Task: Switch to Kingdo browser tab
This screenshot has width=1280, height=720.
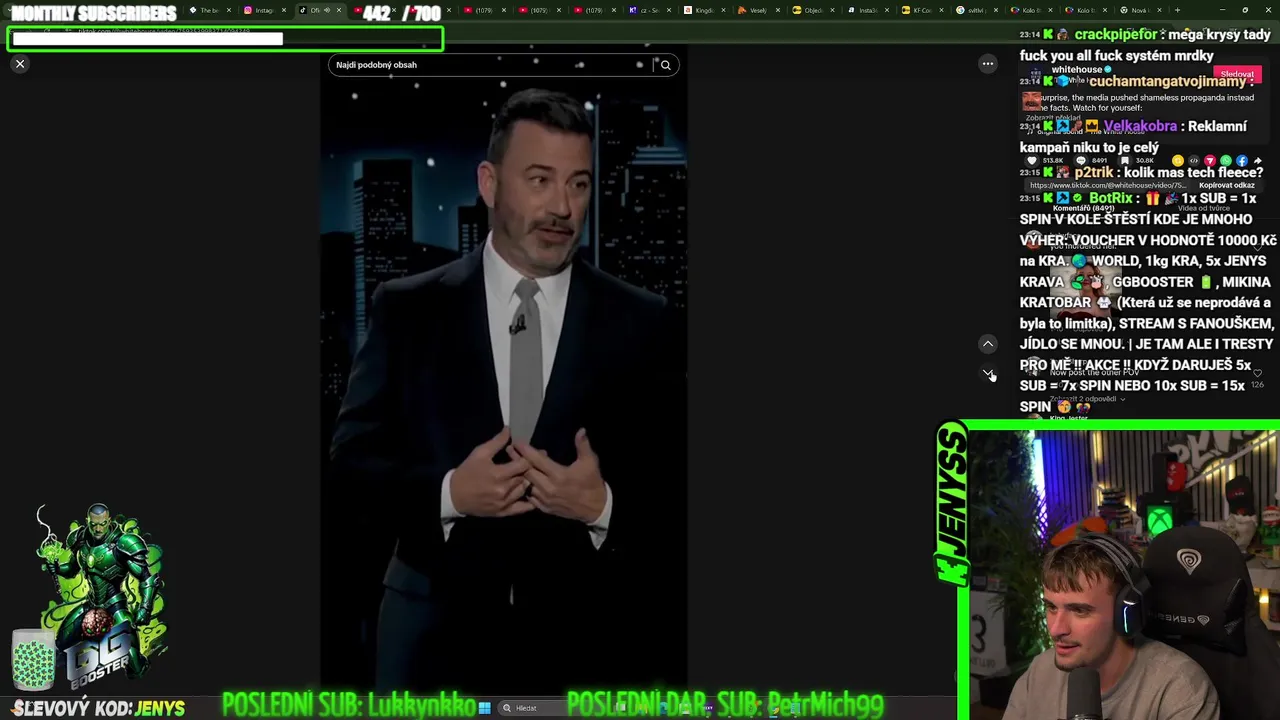Action: tap(705, 10)
